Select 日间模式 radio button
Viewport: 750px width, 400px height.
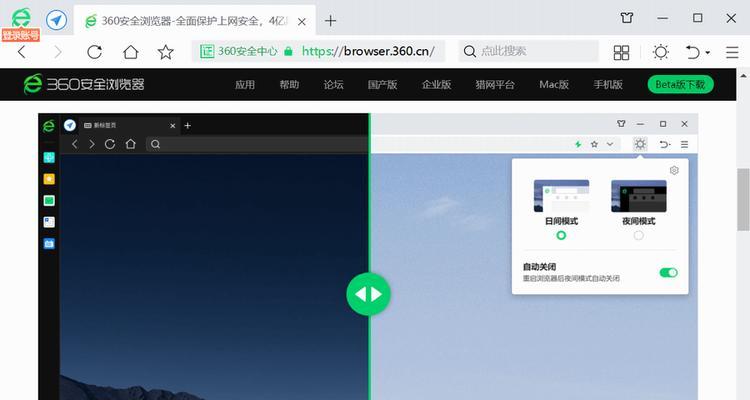point(561,235)
